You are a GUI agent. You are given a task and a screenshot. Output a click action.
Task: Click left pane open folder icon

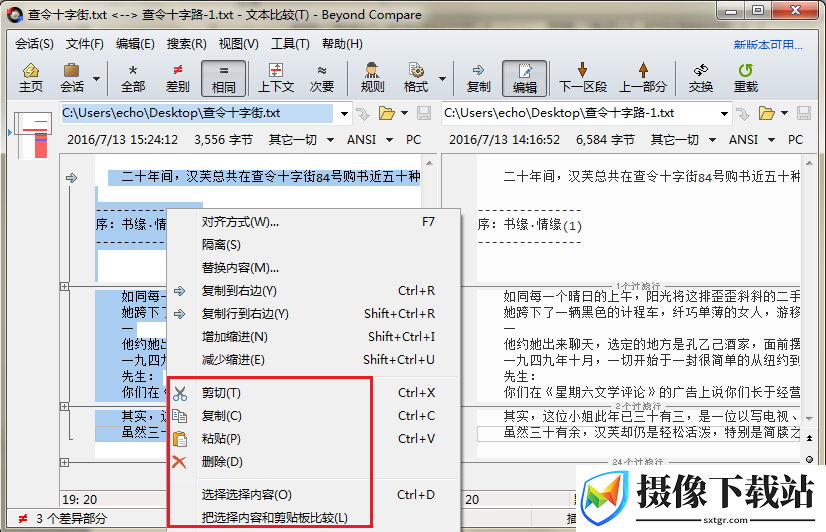pyautogui.click(x=387, y=113)
